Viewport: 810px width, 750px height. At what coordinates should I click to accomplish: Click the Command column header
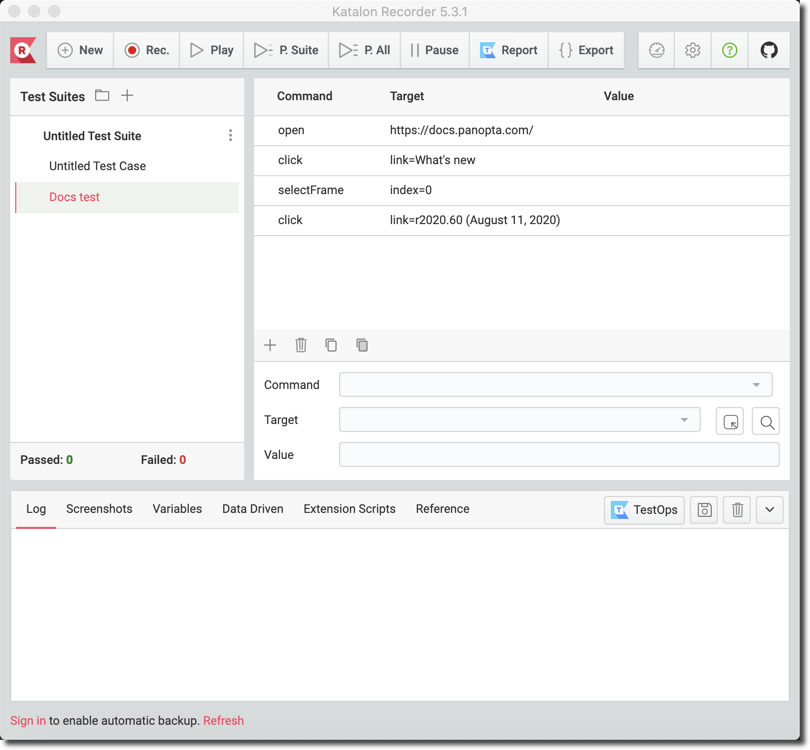click(x=305, y=96)
